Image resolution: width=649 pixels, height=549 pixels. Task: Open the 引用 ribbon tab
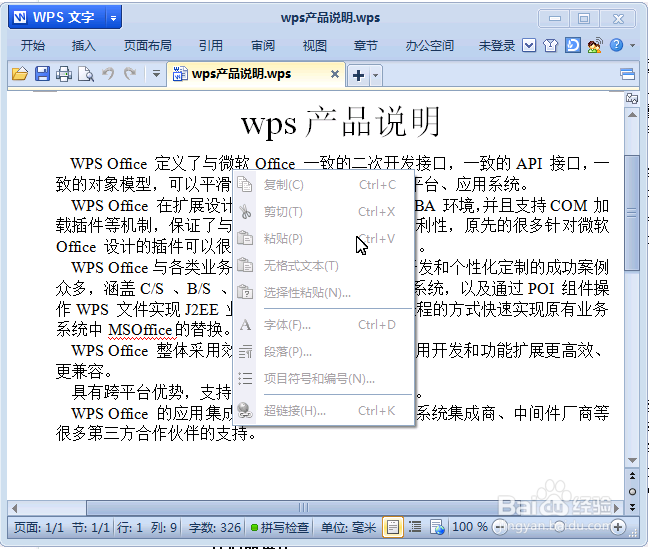[x=211, y=45]
